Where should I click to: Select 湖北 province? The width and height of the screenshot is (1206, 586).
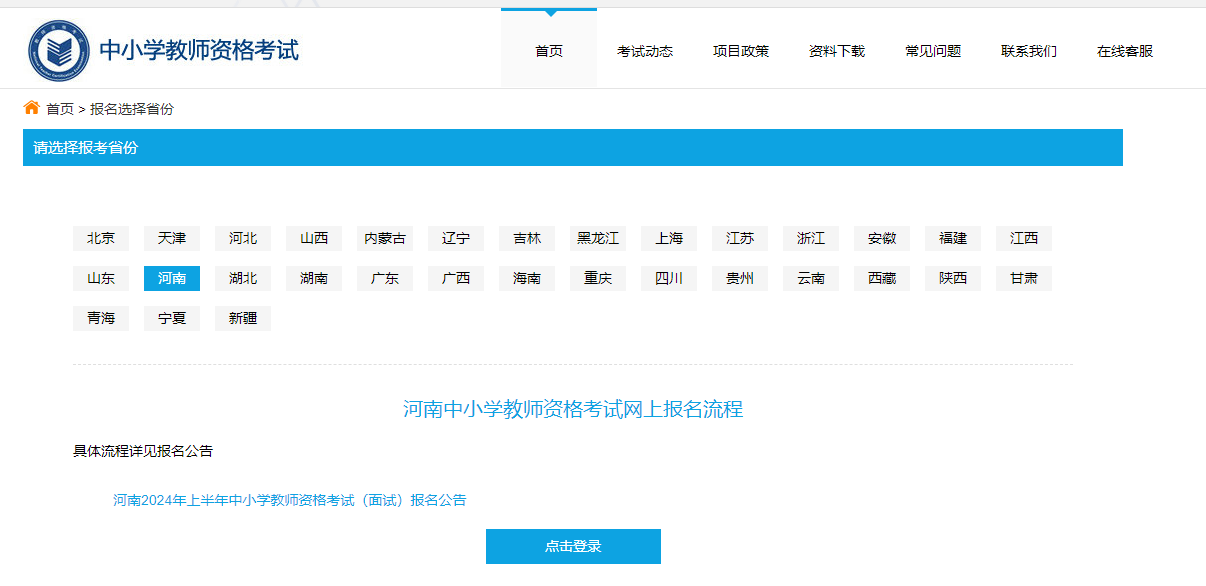(243, 278)
